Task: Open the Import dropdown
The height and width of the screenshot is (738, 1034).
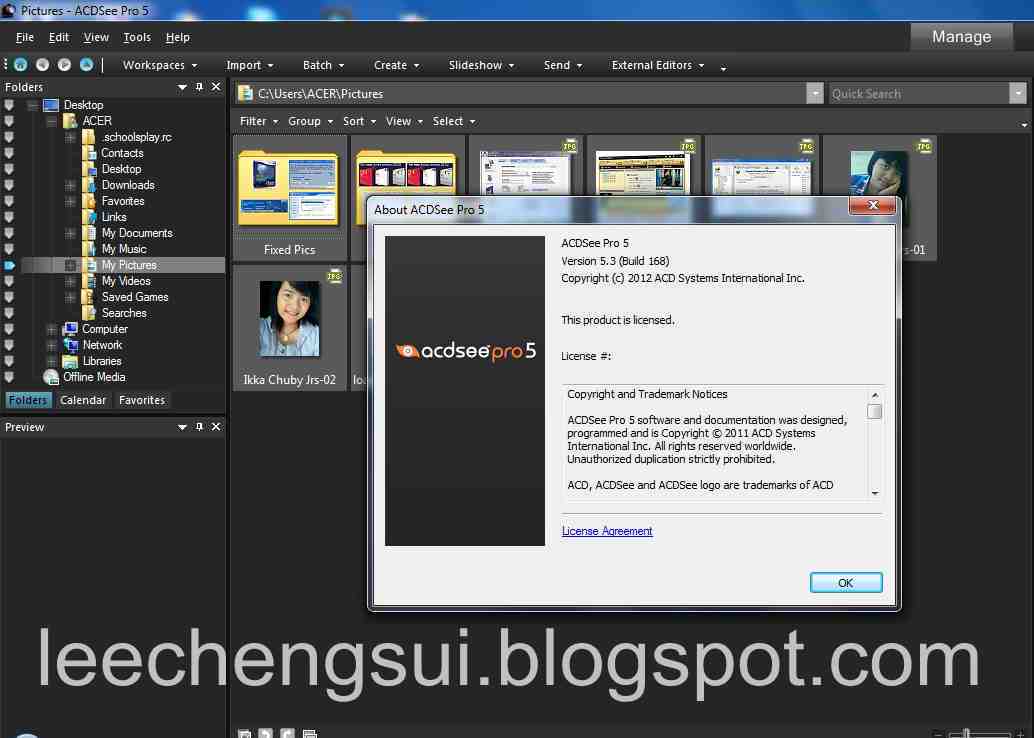Action: tap(249, 65)
